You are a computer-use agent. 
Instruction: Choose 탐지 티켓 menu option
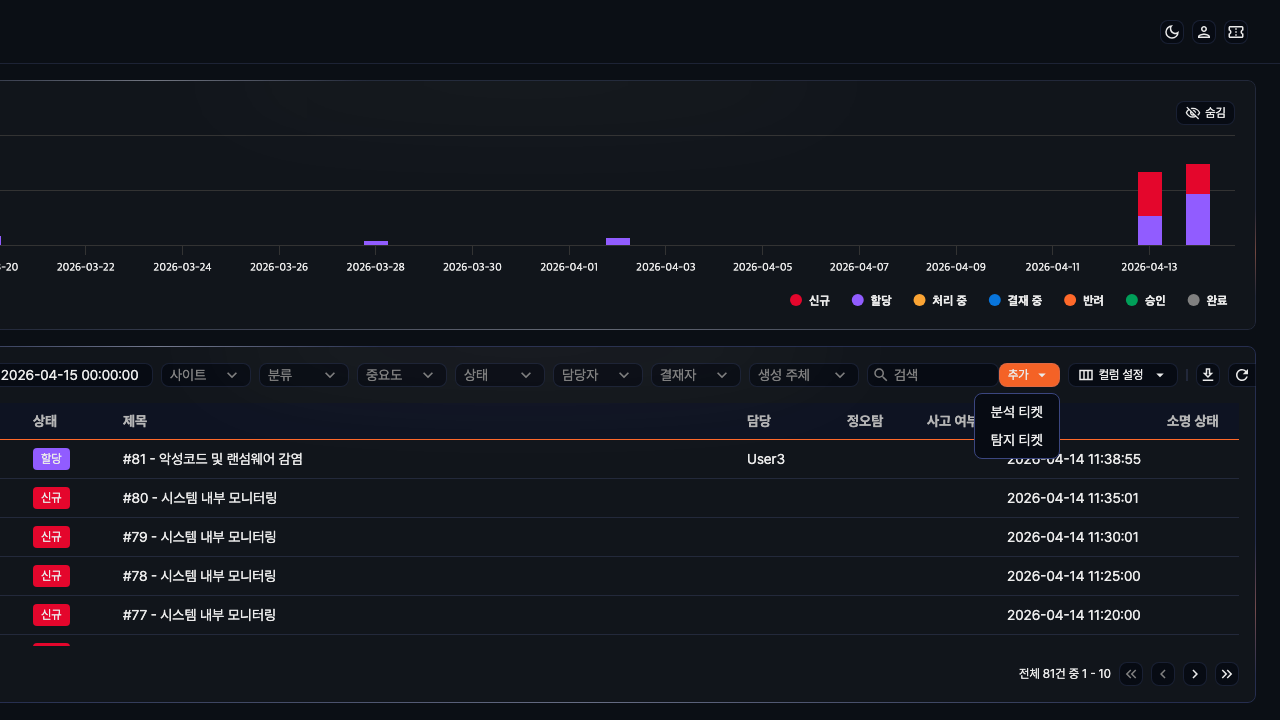click(1016, 440)
